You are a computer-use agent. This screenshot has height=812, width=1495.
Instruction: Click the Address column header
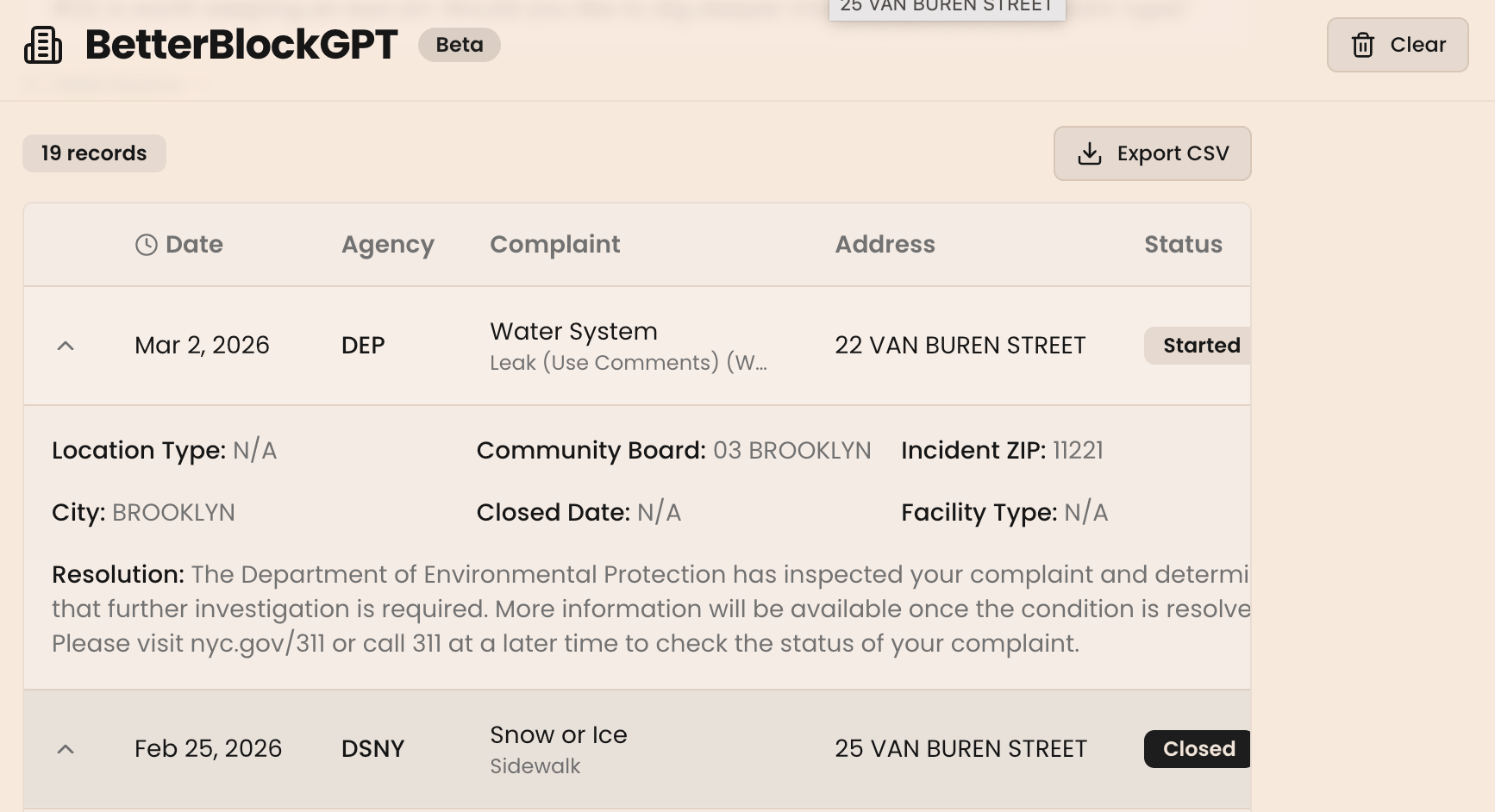click(x=885, y=245)
